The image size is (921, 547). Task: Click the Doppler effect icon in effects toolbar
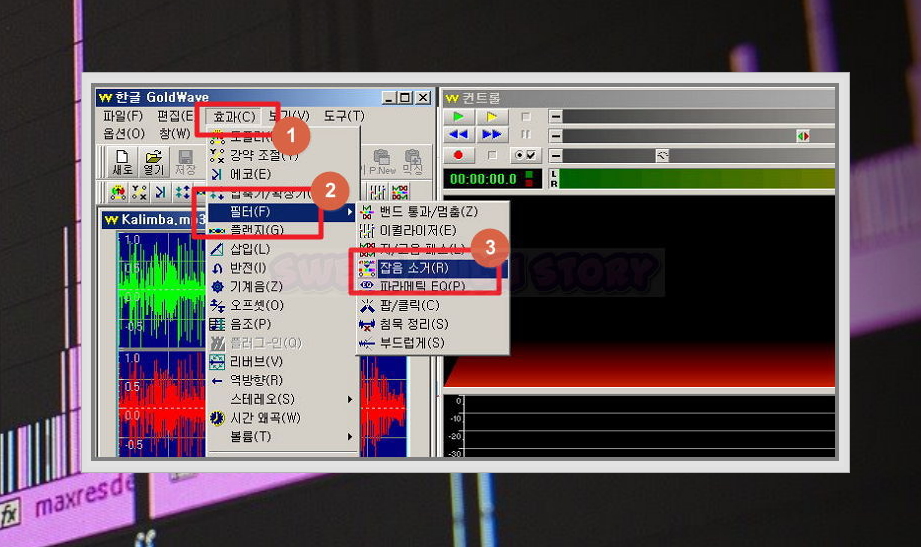(x=117, y=192)
